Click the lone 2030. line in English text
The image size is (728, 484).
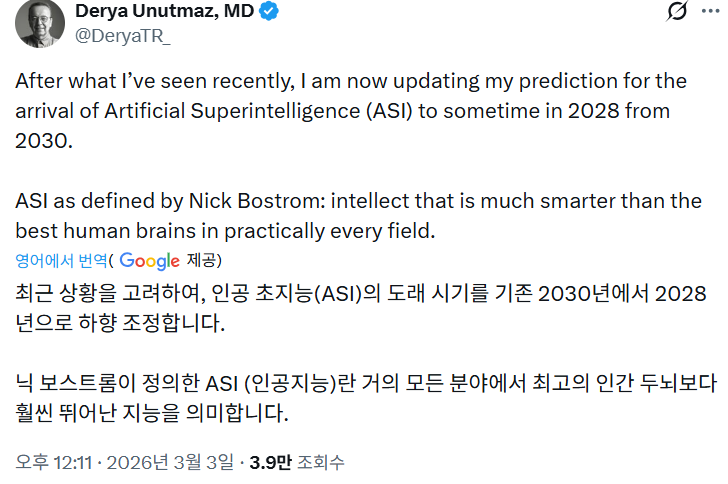coord(44,140)
